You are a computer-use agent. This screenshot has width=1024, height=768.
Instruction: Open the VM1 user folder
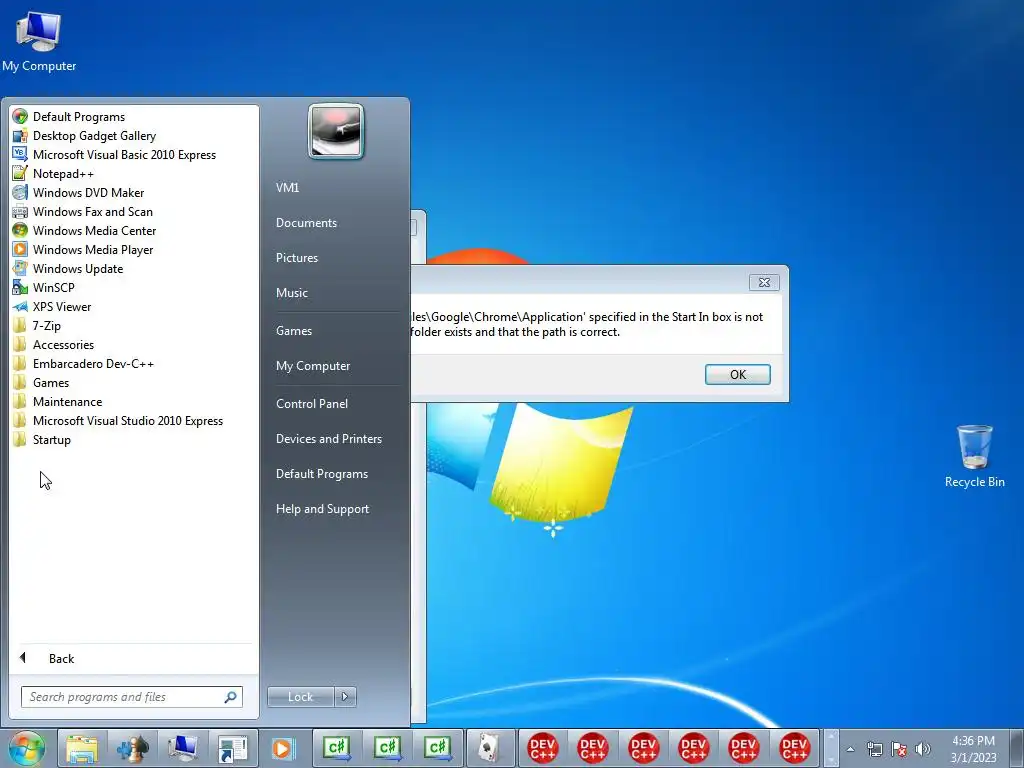tap(287, 187)
